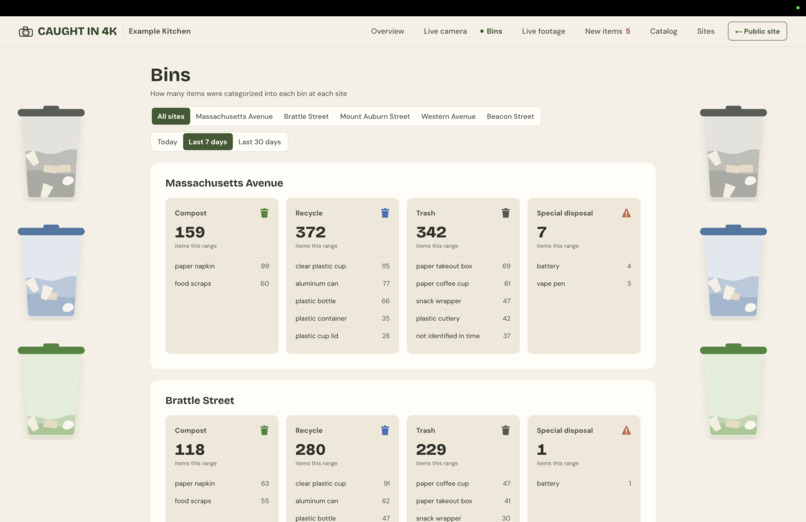Viewport: 806px width, 522px height.
Task: Open the Catalog page
Action: 663,31
